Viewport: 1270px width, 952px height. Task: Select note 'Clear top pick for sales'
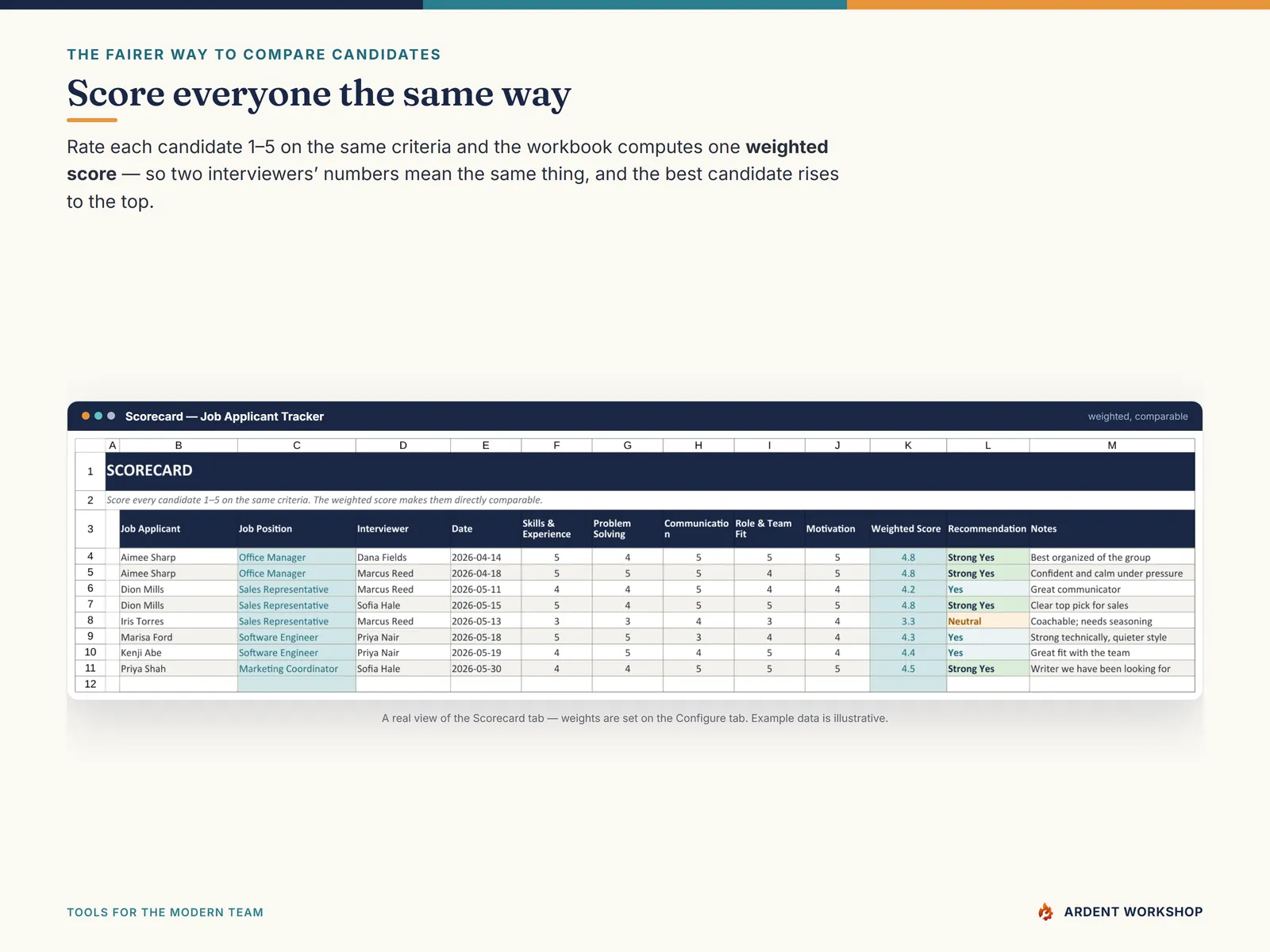coord(1112,605)
